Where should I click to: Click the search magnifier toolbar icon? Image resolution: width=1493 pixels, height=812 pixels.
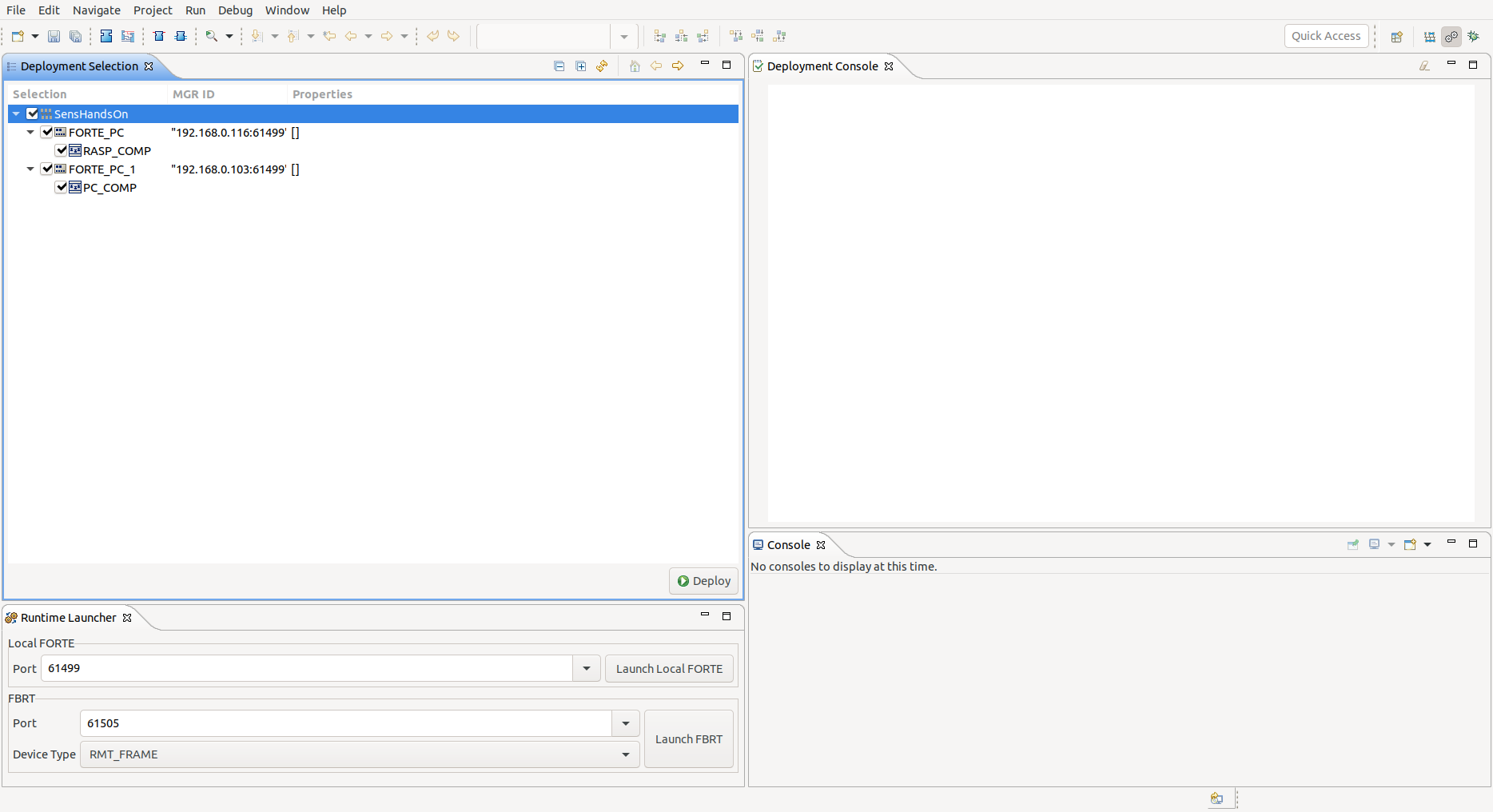pyautogui.click(x=211, y=36)
